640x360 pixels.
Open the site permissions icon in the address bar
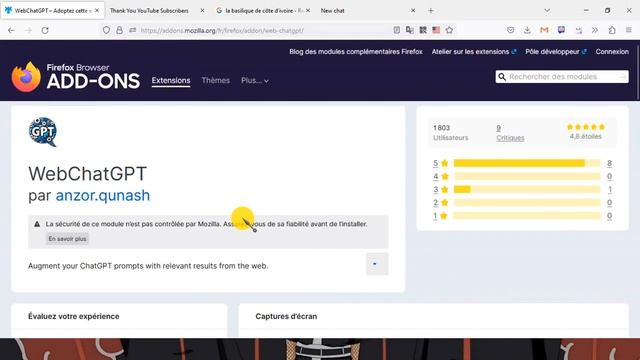click(x=132, y=30)
